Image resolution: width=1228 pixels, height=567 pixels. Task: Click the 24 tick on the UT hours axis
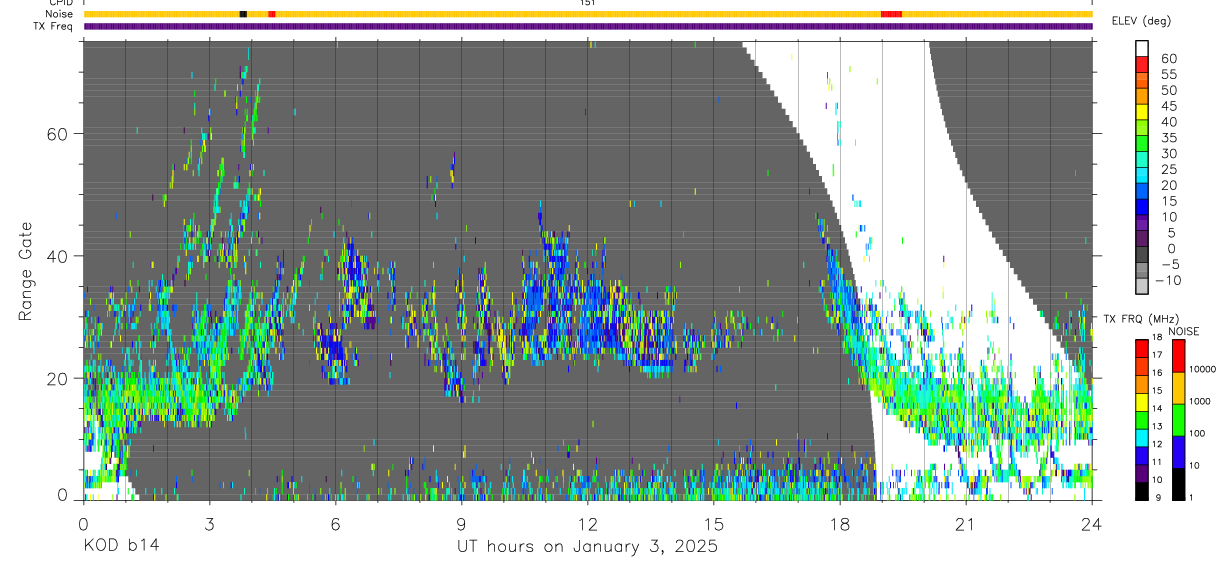pos(1092,524)
